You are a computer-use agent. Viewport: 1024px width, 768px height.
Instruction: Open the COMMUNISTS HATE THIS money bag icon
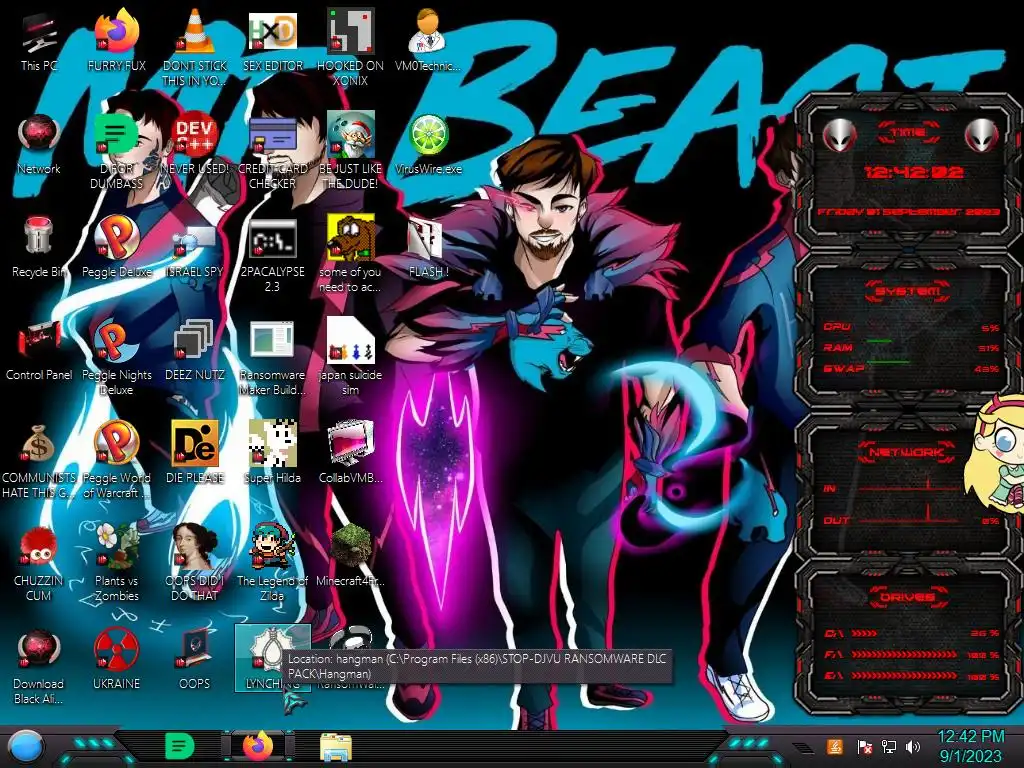click(x=39, y=460)
